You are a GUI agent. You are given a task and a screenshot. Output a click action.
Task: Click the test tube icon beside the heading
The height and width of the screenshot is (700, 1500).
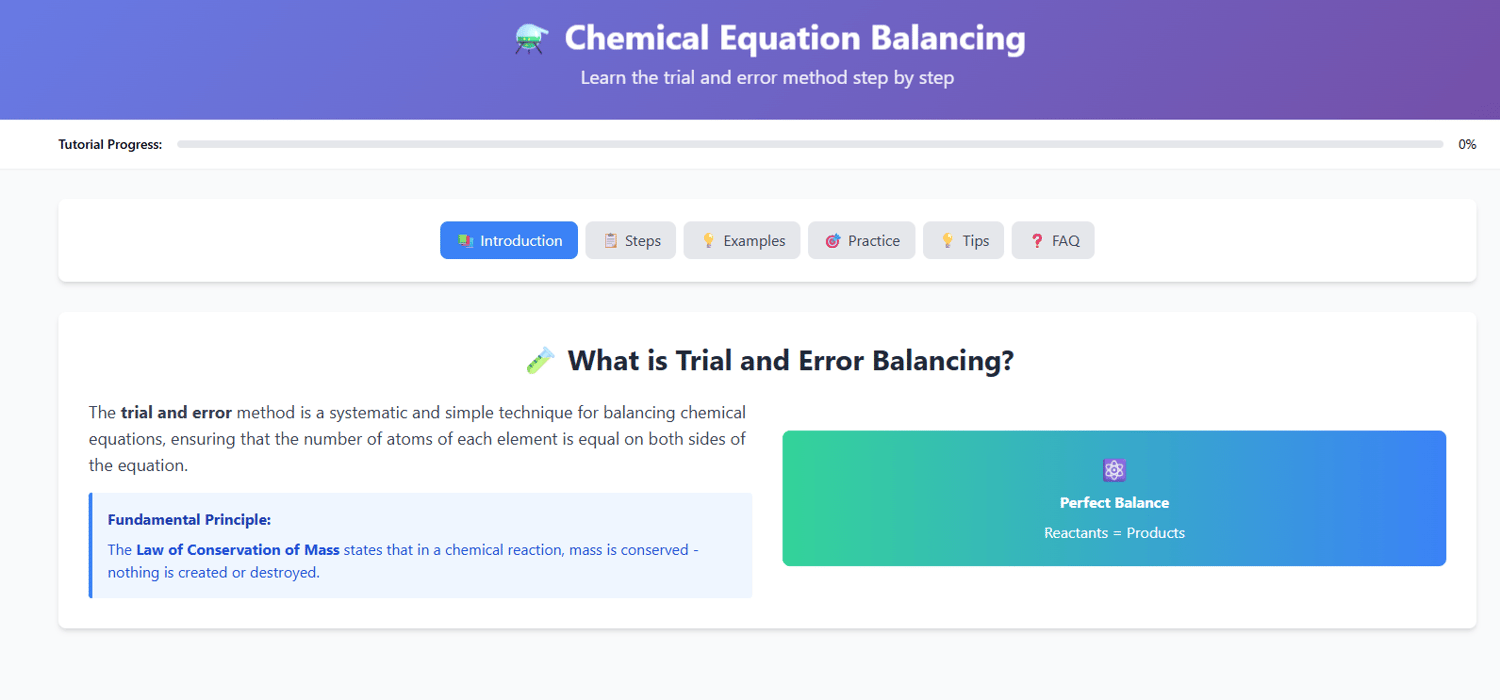(x=540, y=360)
